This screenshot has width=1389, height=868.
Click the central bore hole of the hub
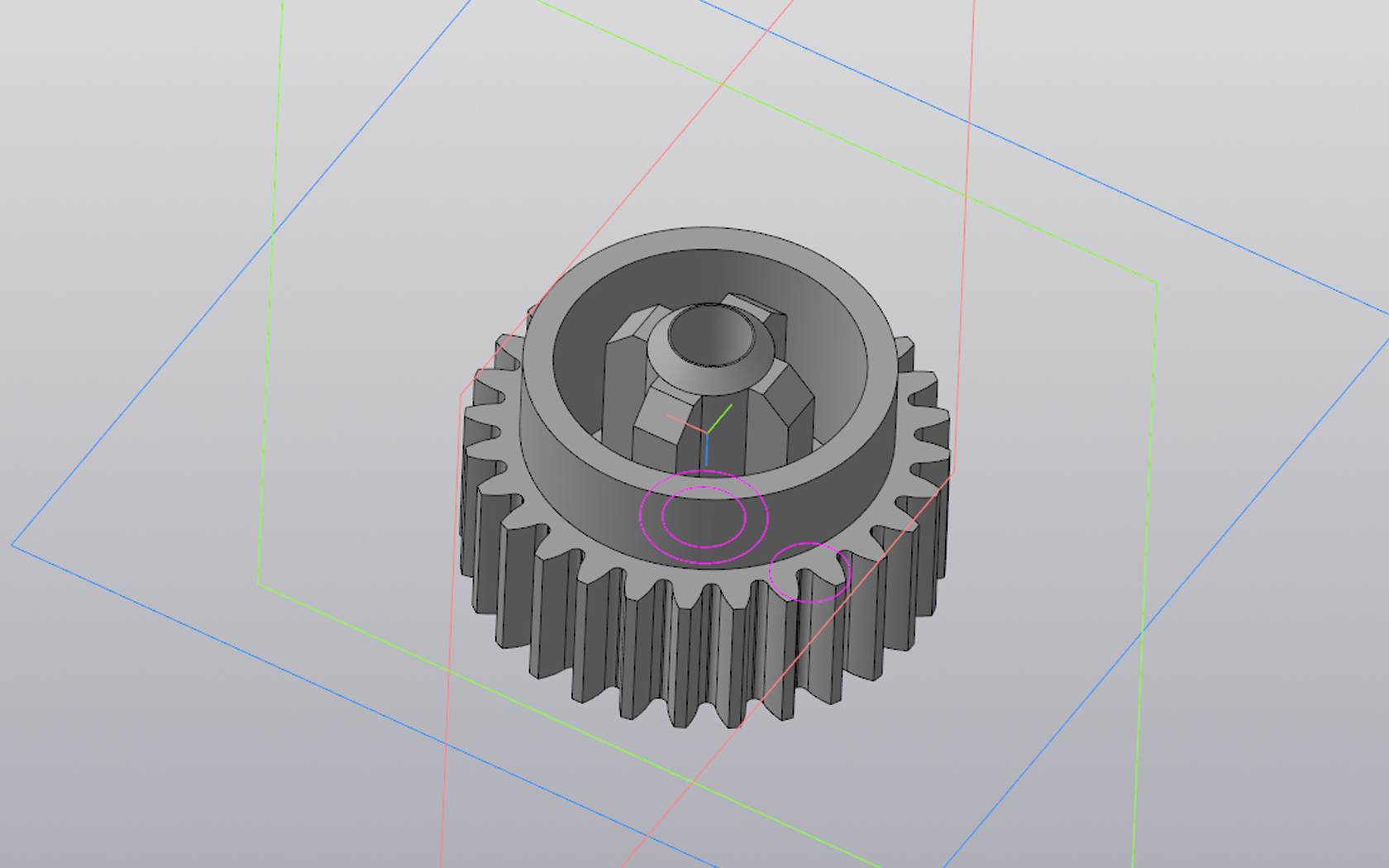[x=713, y=335]
